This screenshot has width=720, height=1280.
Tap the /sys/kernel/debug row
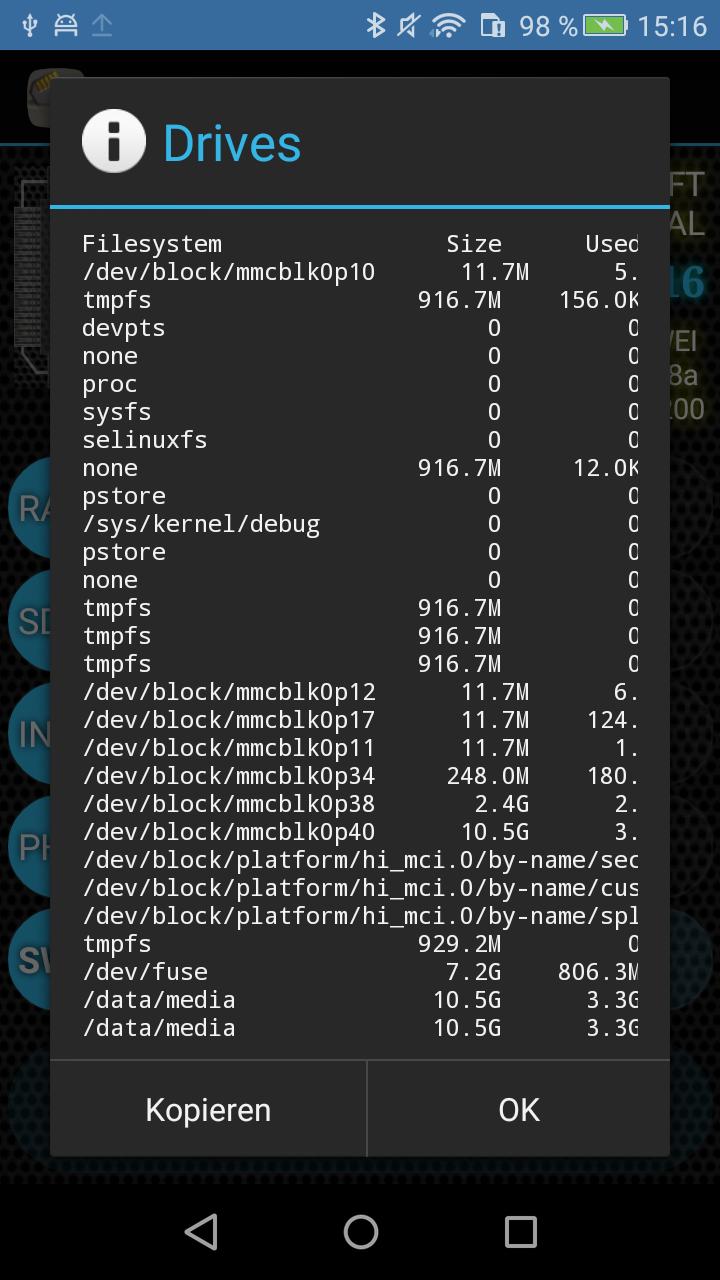point(200,524)
